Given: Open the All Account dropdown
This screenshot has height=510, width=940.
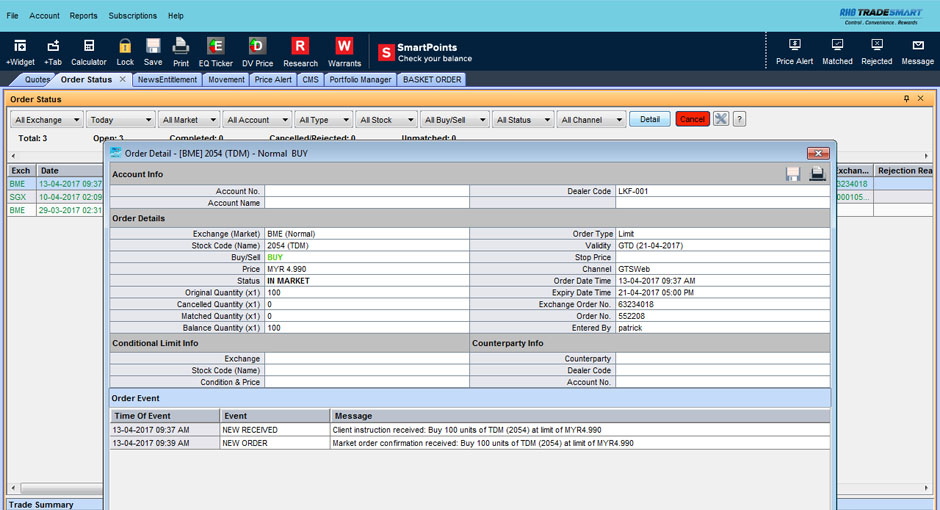Looking at the screenshot, I should pos(257,120).
